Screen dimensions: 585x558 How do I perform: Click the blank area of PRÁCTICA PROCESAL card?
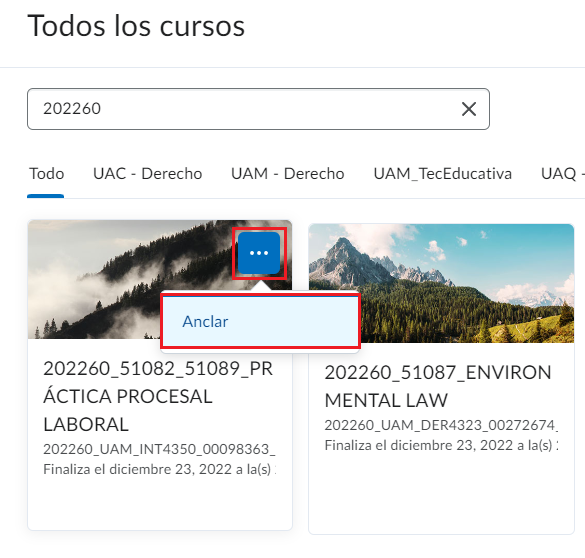point(160,504)
